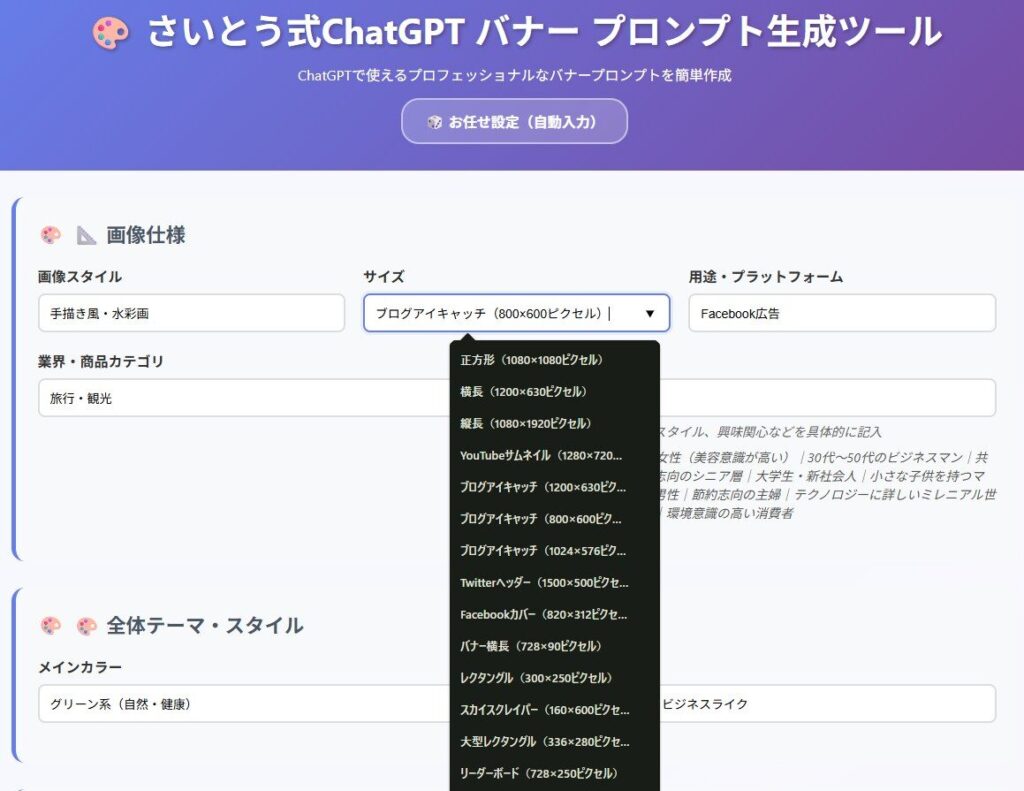Click the first palette icon beside 全体テーマ・スタイル
This screenshot has width=1024, height=791.
(x=51, y=625)
